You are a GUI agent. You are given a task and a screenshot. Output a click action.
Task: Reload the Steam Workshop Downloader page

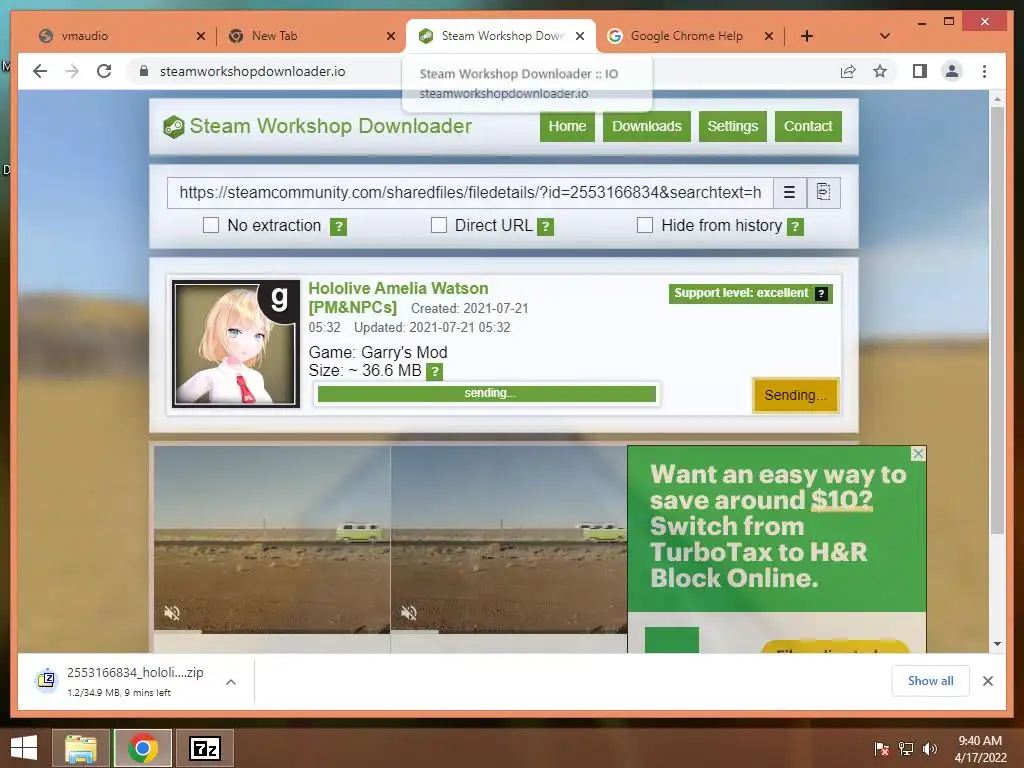(x=104, y=71)
